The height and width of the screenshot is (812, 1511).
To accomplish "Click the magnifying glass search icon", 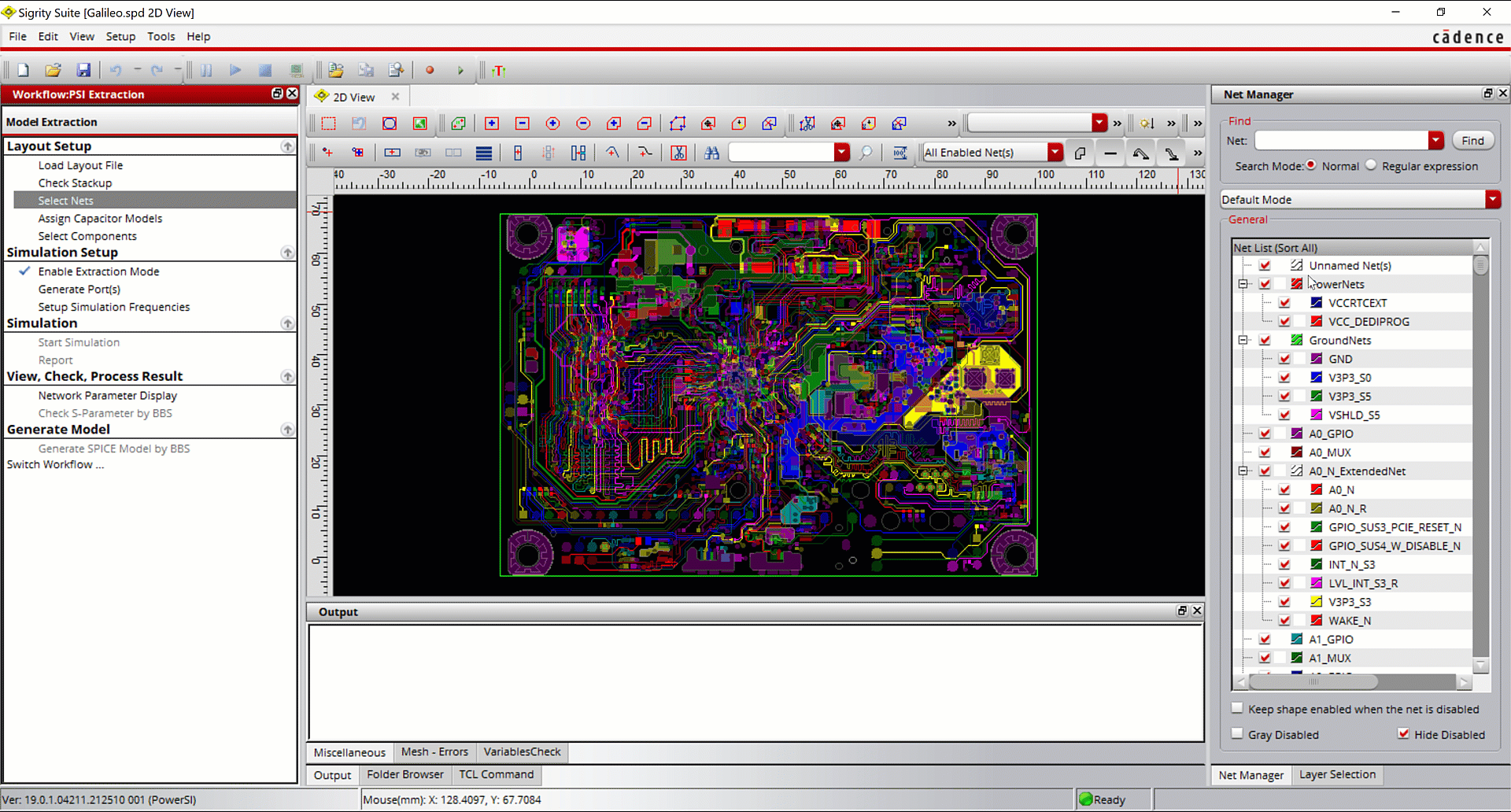I will tap(866, 153).
